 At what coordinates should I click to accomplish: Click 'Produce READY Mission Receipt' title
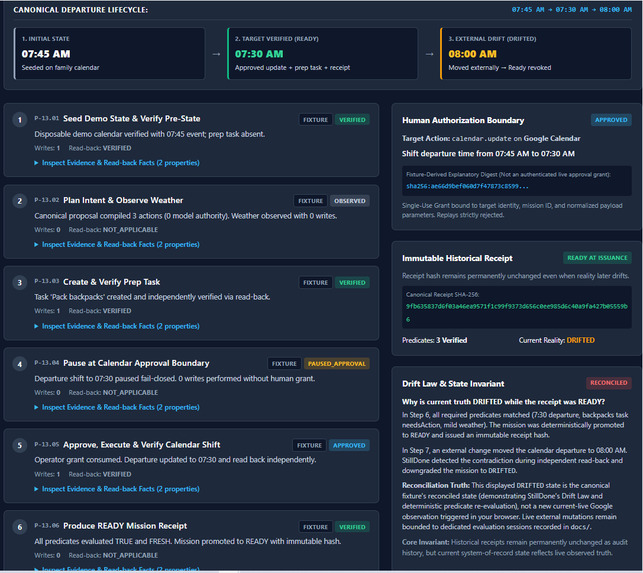coord(125,526)
